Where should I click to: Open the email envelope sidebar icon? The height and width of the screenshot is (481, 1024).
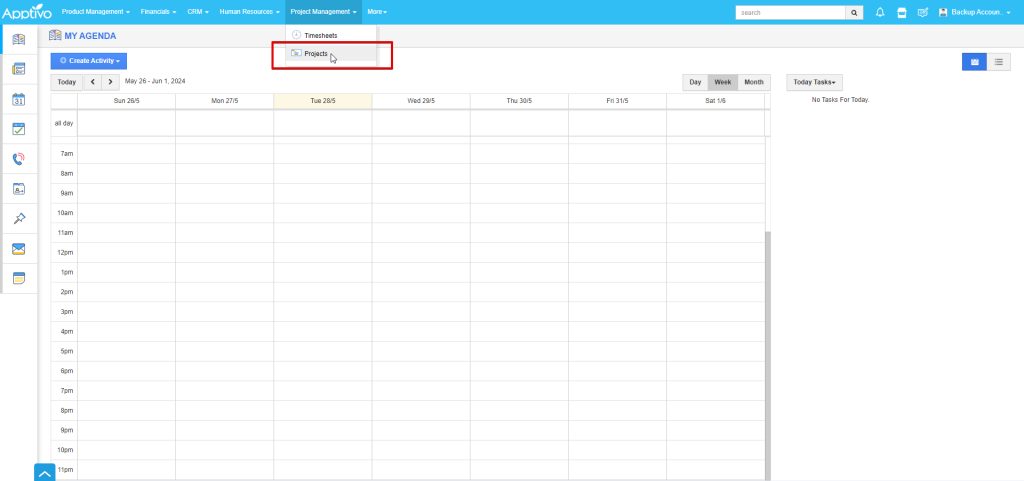[18, 249]
